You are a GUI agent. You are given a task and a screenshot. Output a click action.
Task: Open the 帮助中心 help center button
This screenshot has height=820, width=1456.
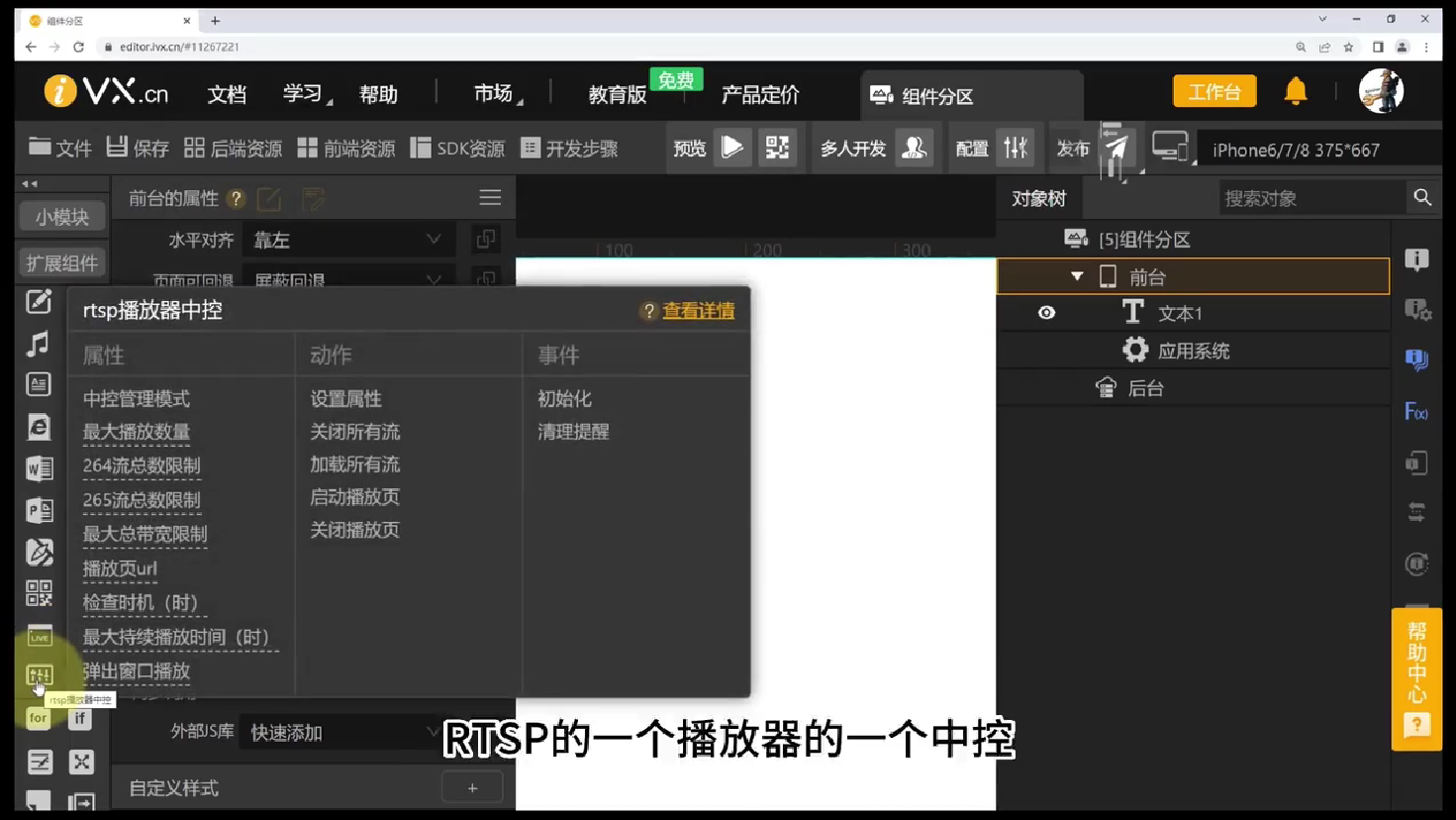tap(1416, 679)
